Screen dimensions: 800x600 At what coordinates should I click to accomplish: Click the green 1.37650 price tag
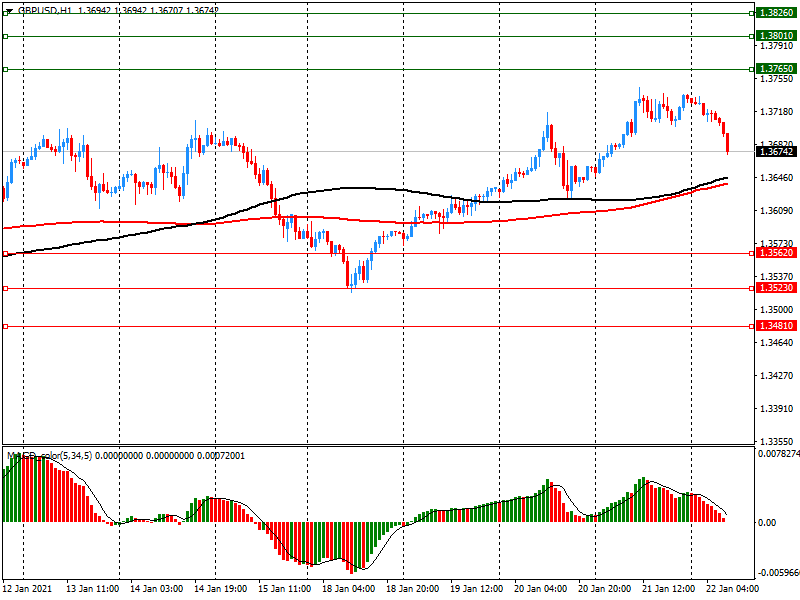pos(776,69)
